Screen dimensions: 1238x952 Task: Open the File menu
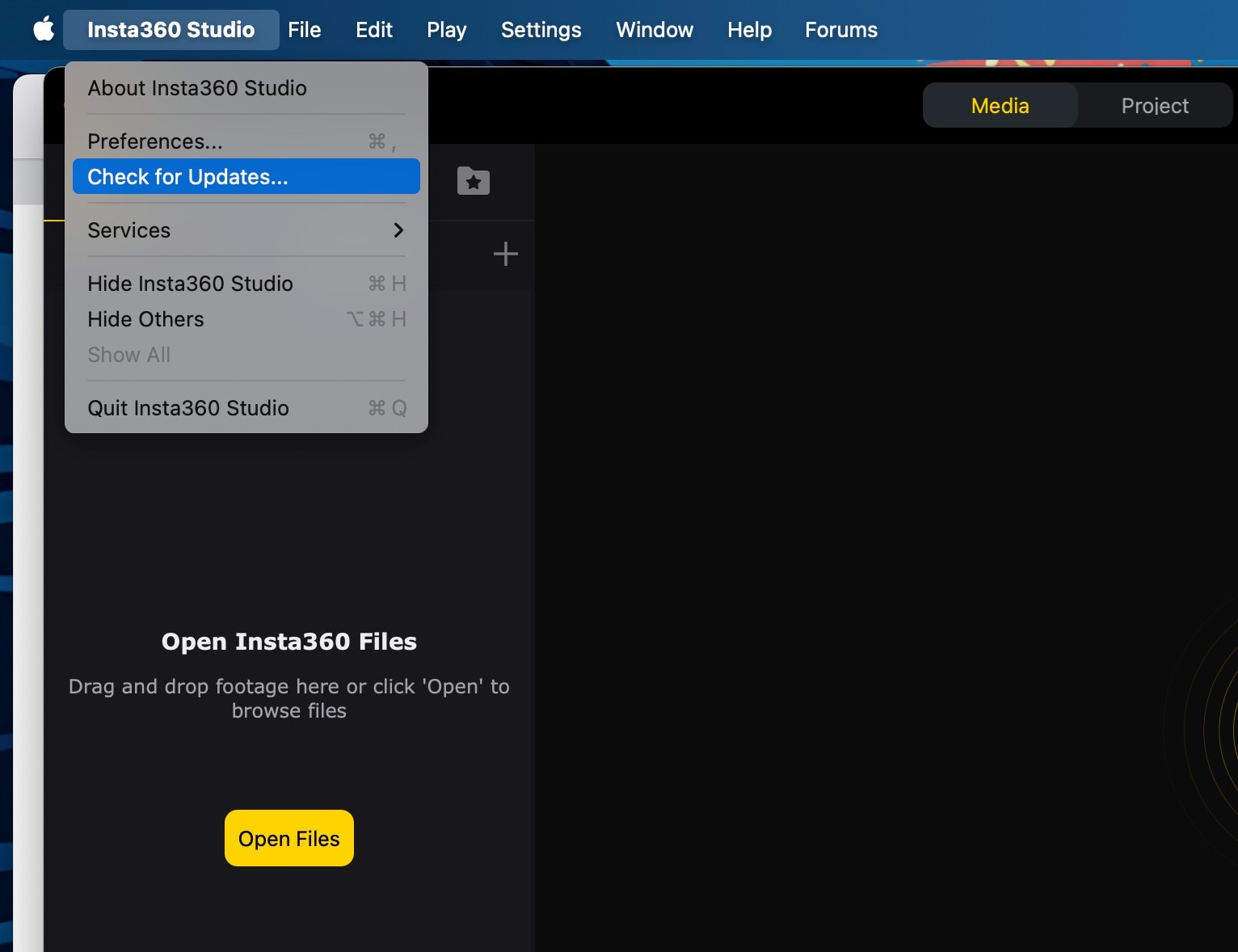pyautogui.click(x=305, y=30)
